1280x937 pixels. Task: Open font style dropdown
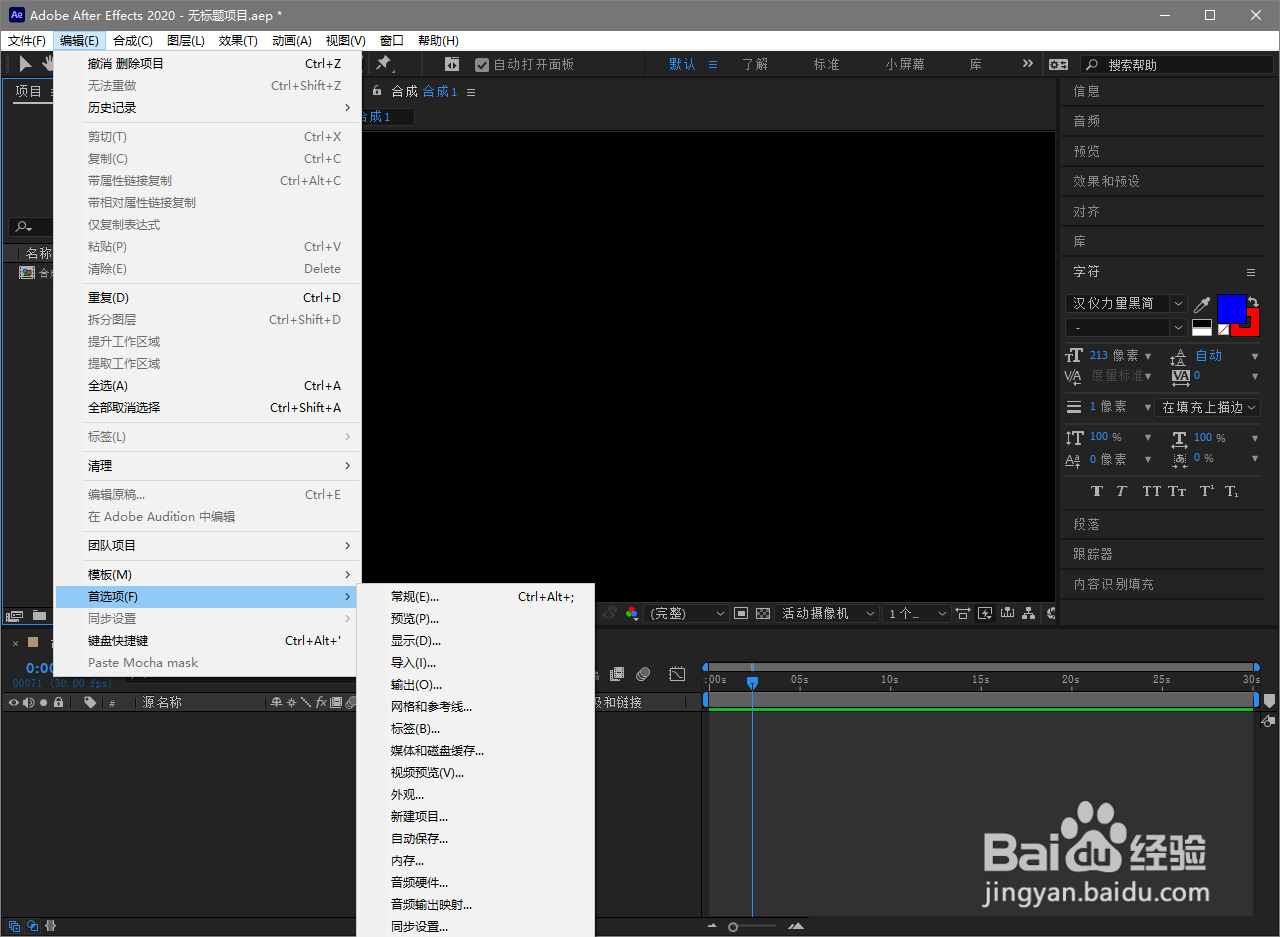click(x=1126, y=328)
